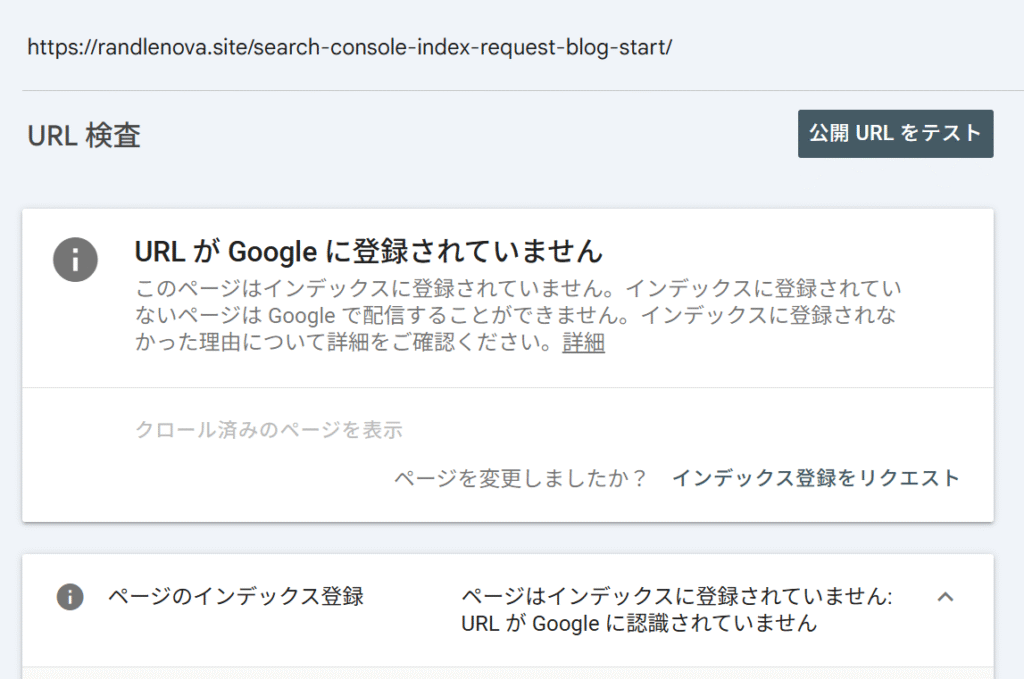Click the URL が Google に認識されていません line
Screen dimensions: 1024x679
coord(639,624)
